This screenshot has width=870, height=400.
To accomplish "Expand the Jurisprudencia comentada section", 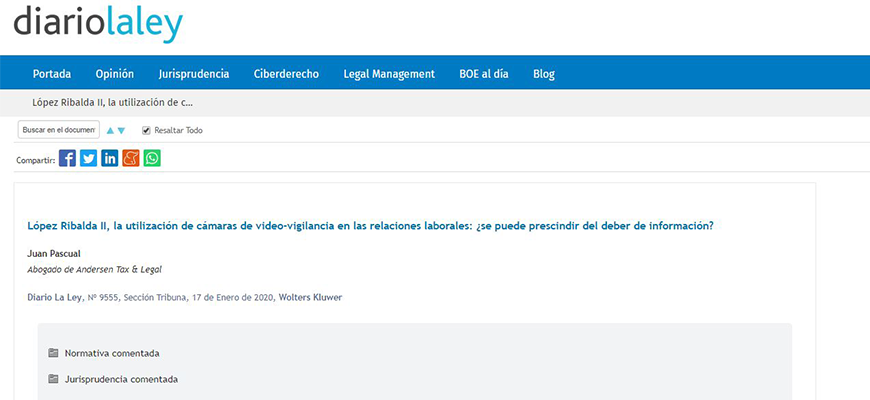I will [121, 379].
